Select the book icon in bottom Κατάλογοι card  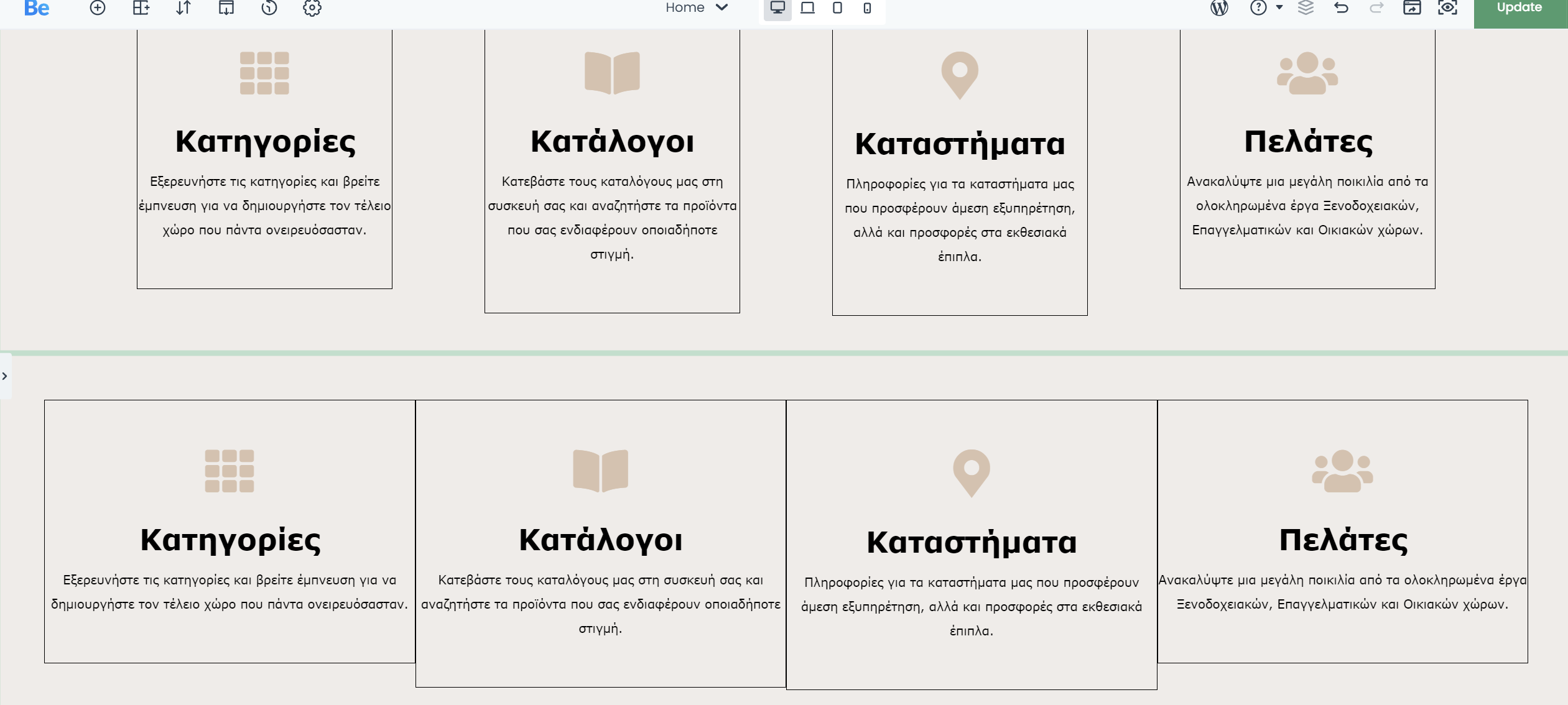600,471
